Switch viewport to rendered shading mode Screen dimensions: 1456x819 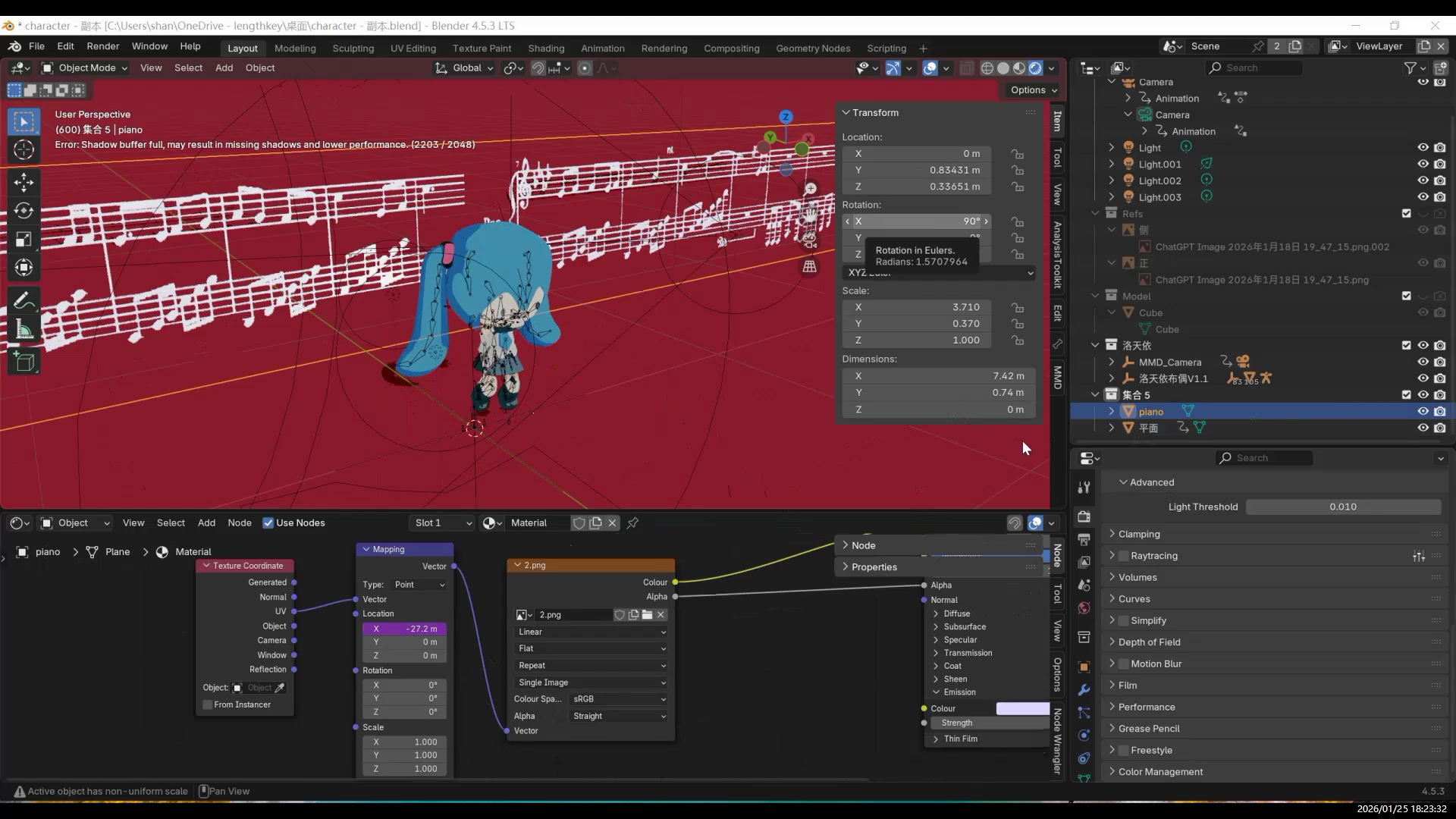point(1035,68)
